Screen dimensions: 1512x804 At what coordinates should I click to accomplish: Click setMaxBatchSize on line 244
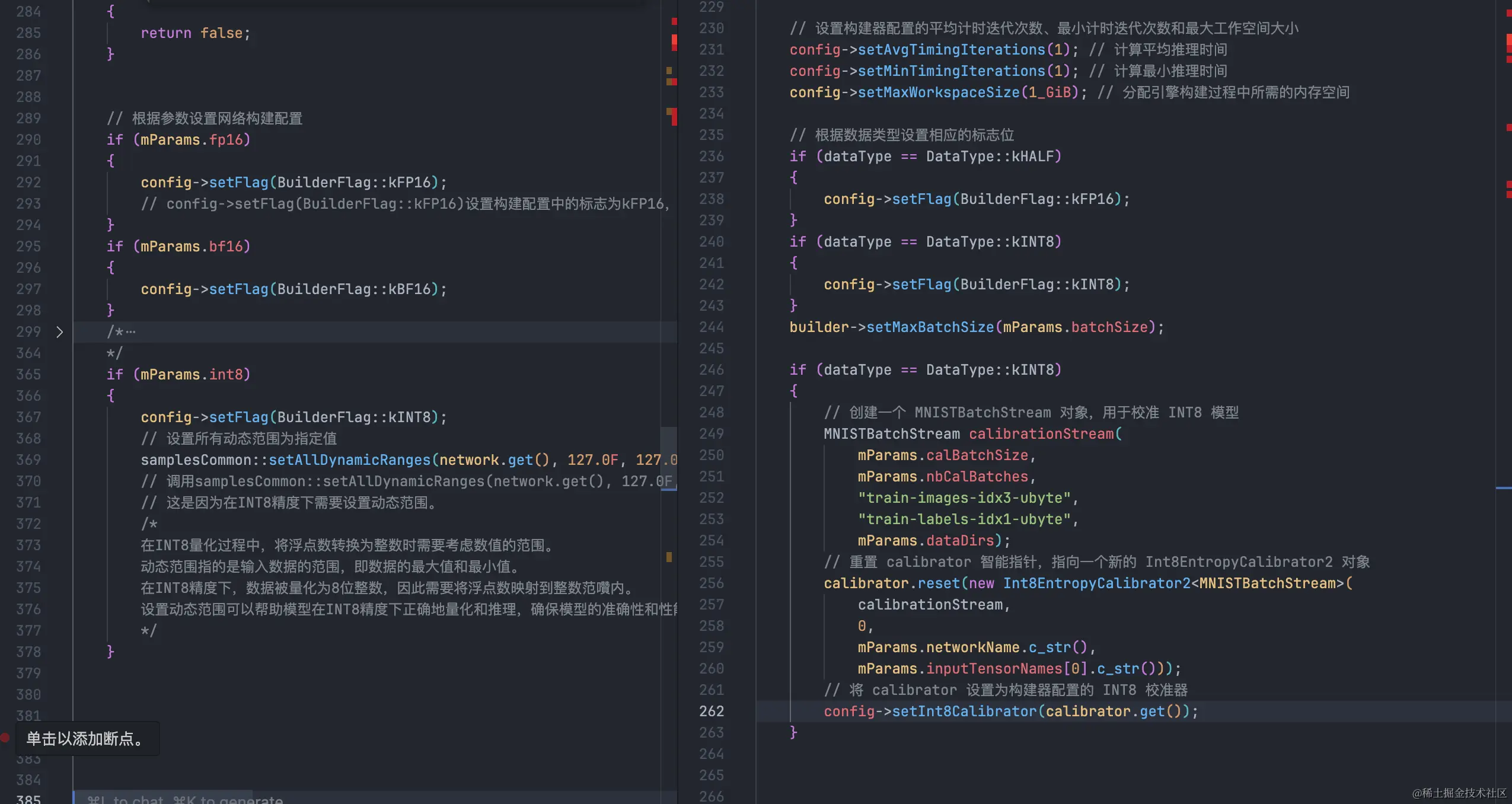930,327
